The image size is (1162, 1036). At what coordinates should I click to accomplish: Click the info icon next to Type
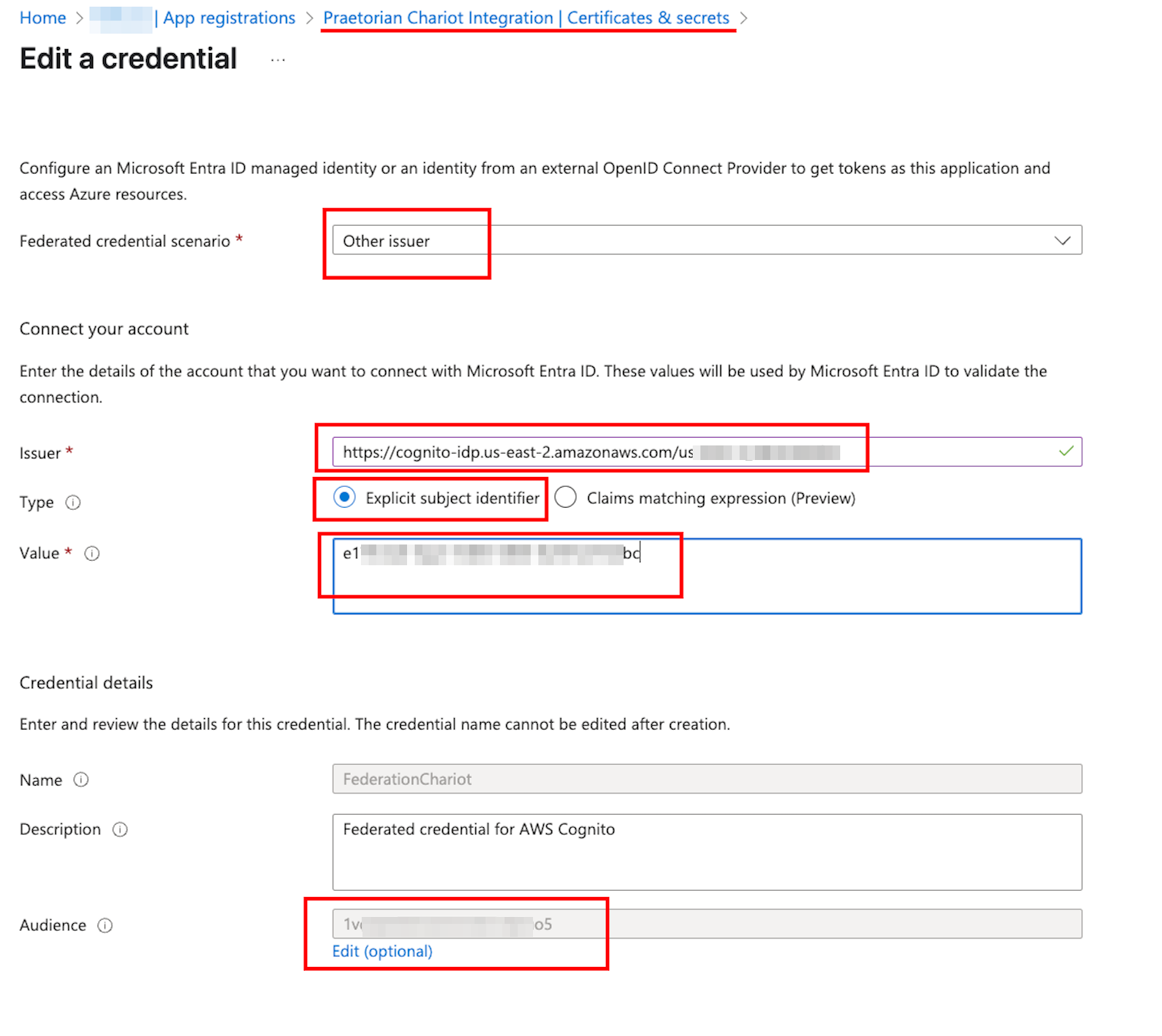[x=73, y=502]
